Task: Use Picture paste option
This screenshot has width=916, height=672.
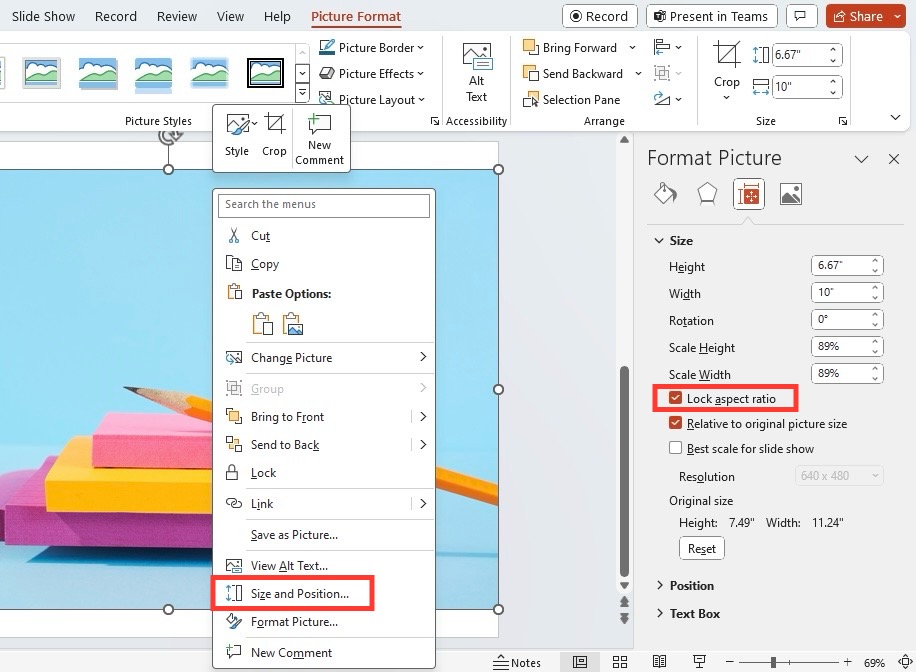Action: coord(293,323)
